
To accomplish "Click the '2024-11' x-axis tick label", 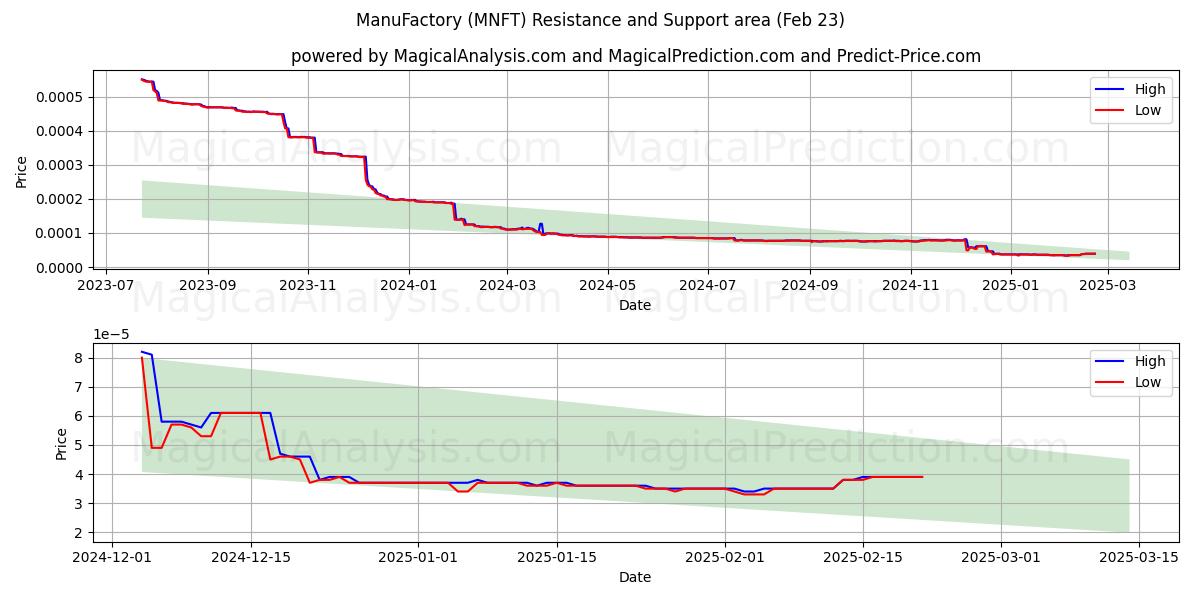I will (910, 286).
